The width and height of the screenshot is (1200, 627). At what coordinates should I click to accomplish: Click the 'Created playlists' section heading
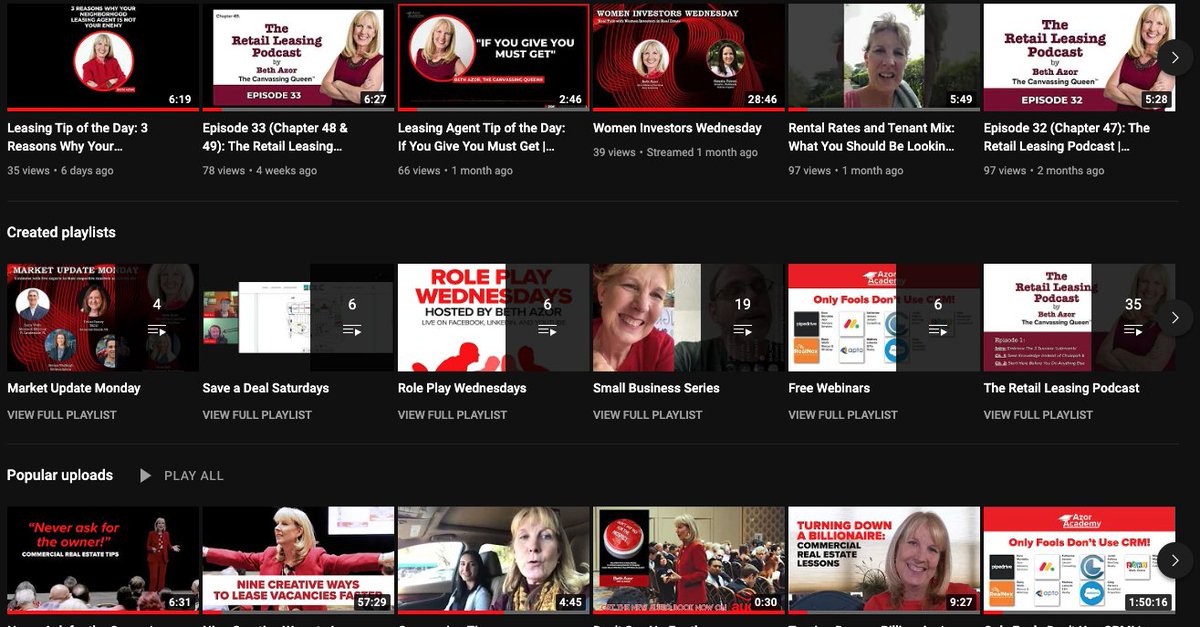pos(61,232)
